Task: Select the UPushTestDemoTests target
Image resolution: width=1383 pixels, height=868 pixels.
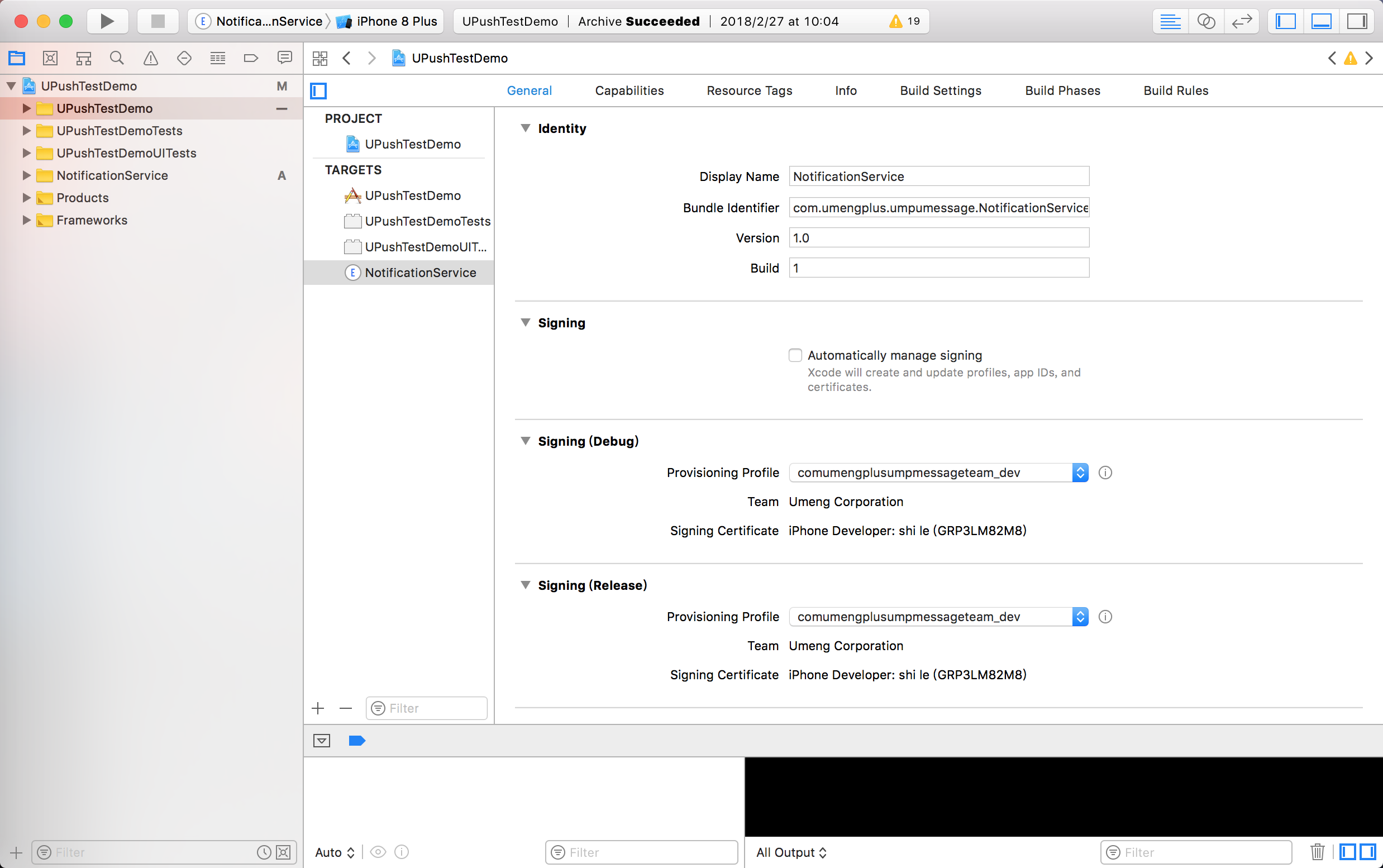Action: coord(399,222)
